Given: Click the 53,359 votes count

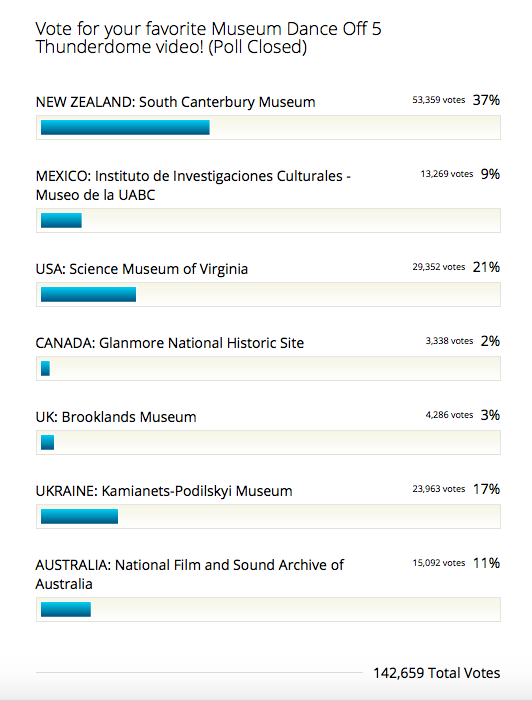Looking at the screenshot, I should [x=439, y=100].
